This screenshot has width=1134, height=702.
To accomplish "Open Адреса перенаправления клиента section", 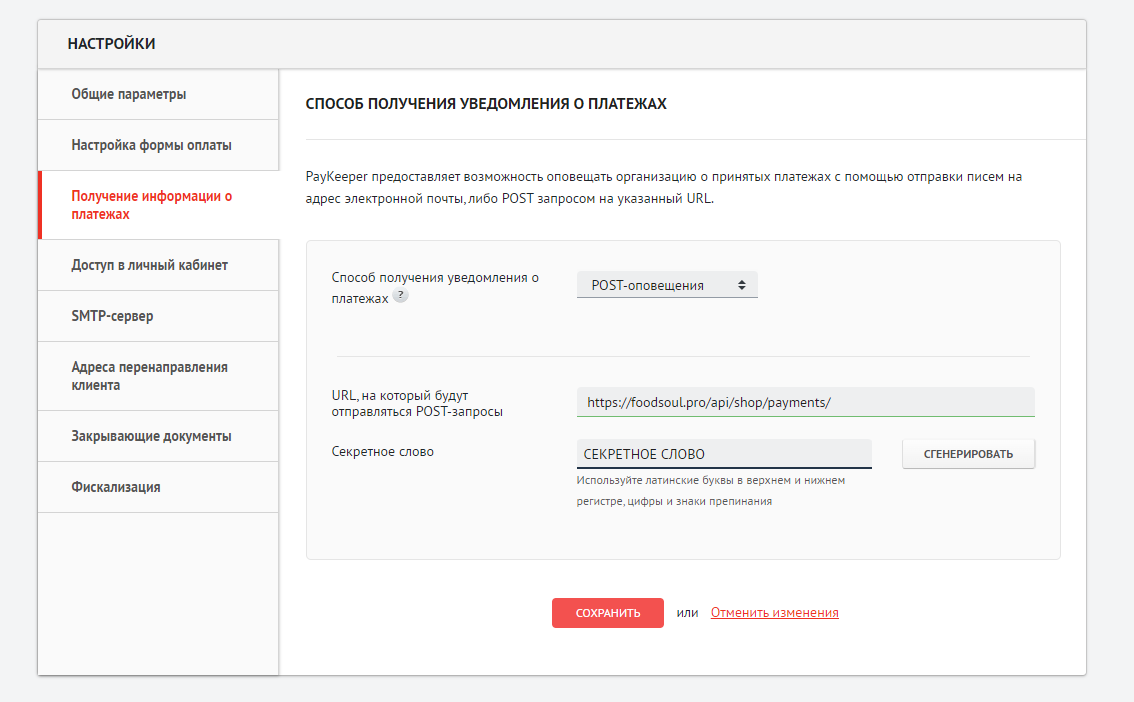I will [x=149, y=376].
